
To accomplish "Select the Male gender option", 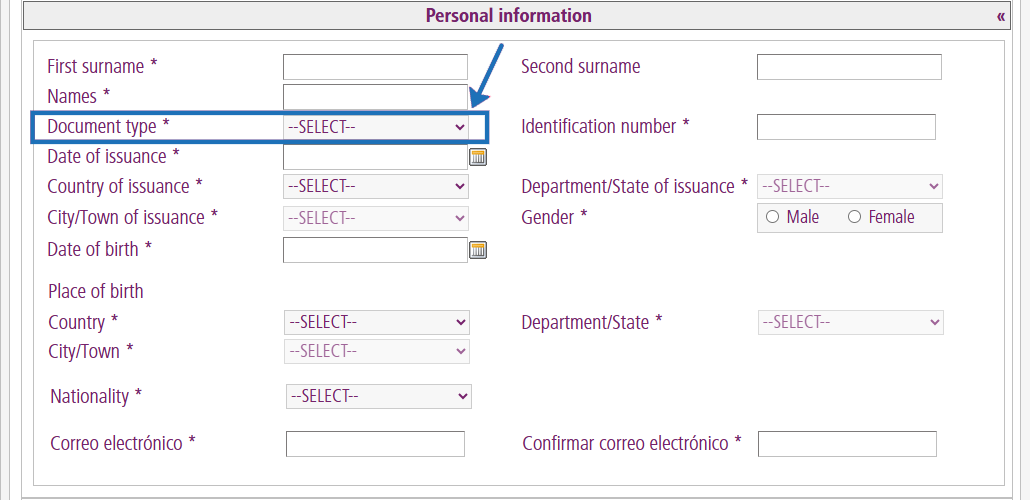I will (x=772, y=217).
